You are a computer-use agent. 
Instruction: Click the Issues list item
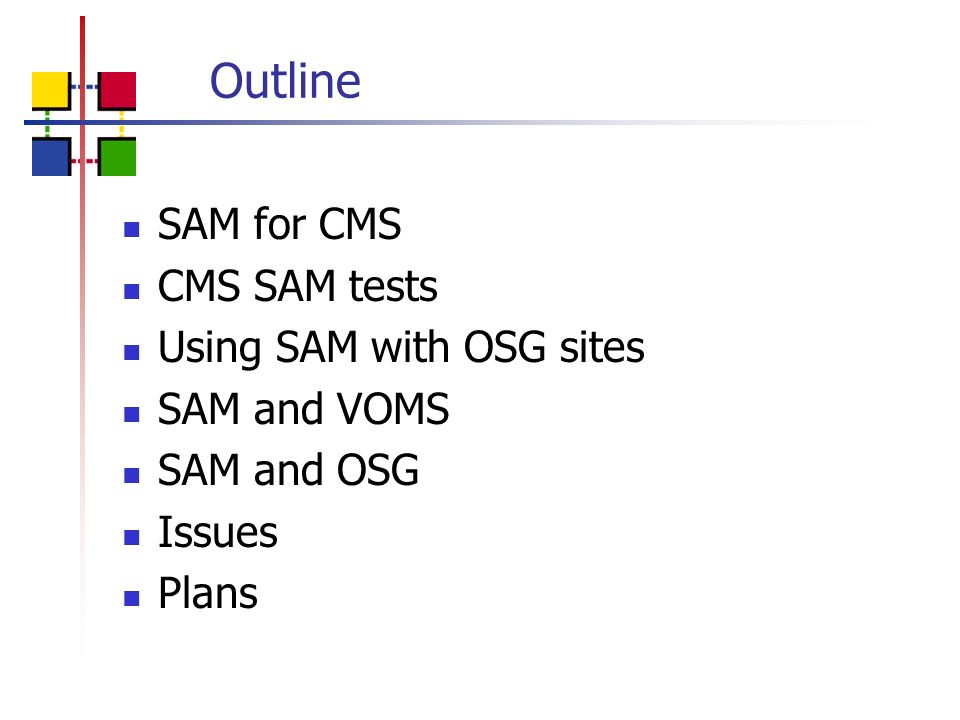(217, 532)
